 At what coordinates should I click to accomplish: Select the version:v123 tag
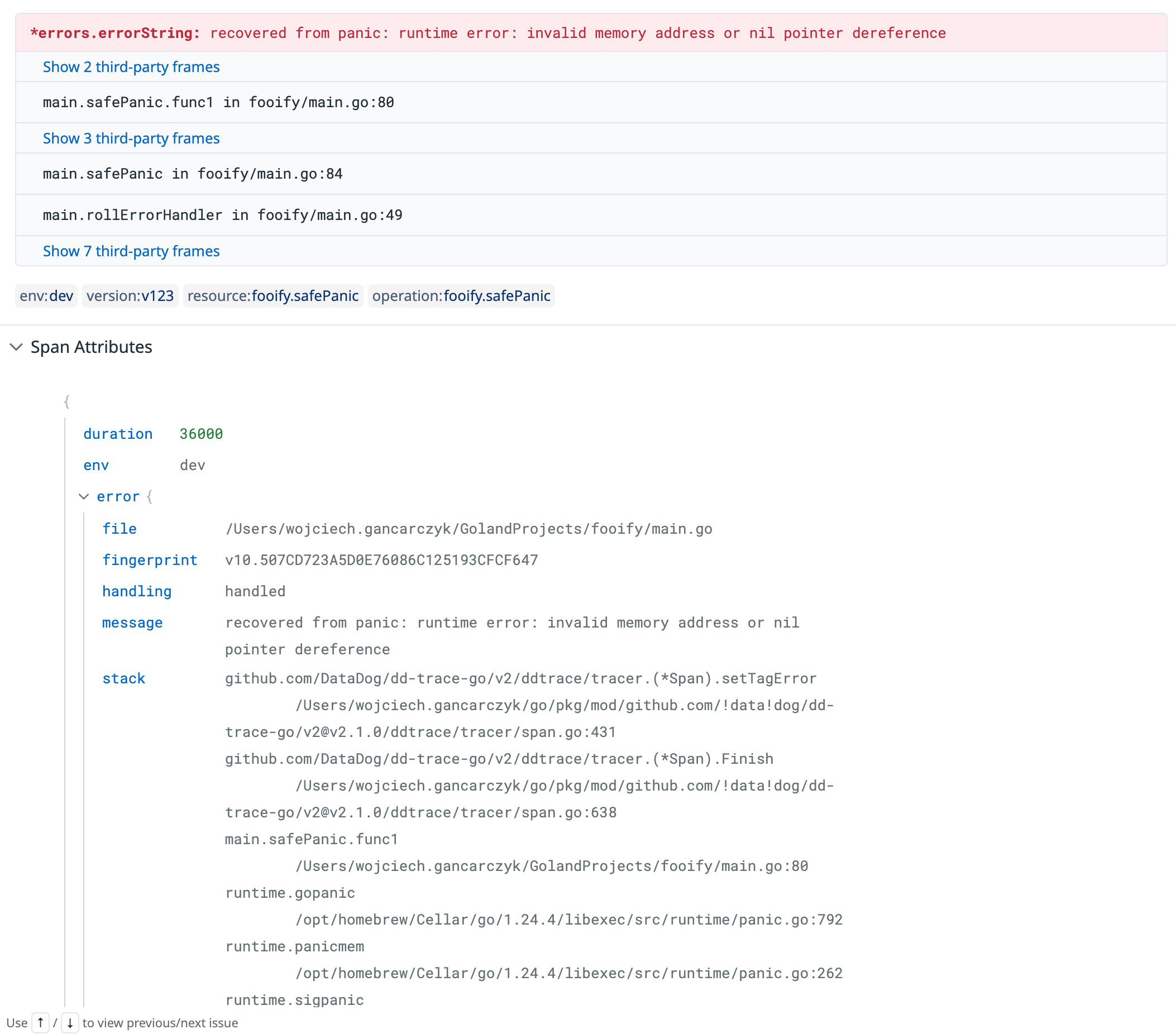pyautogui.click(x=130, y=296)
